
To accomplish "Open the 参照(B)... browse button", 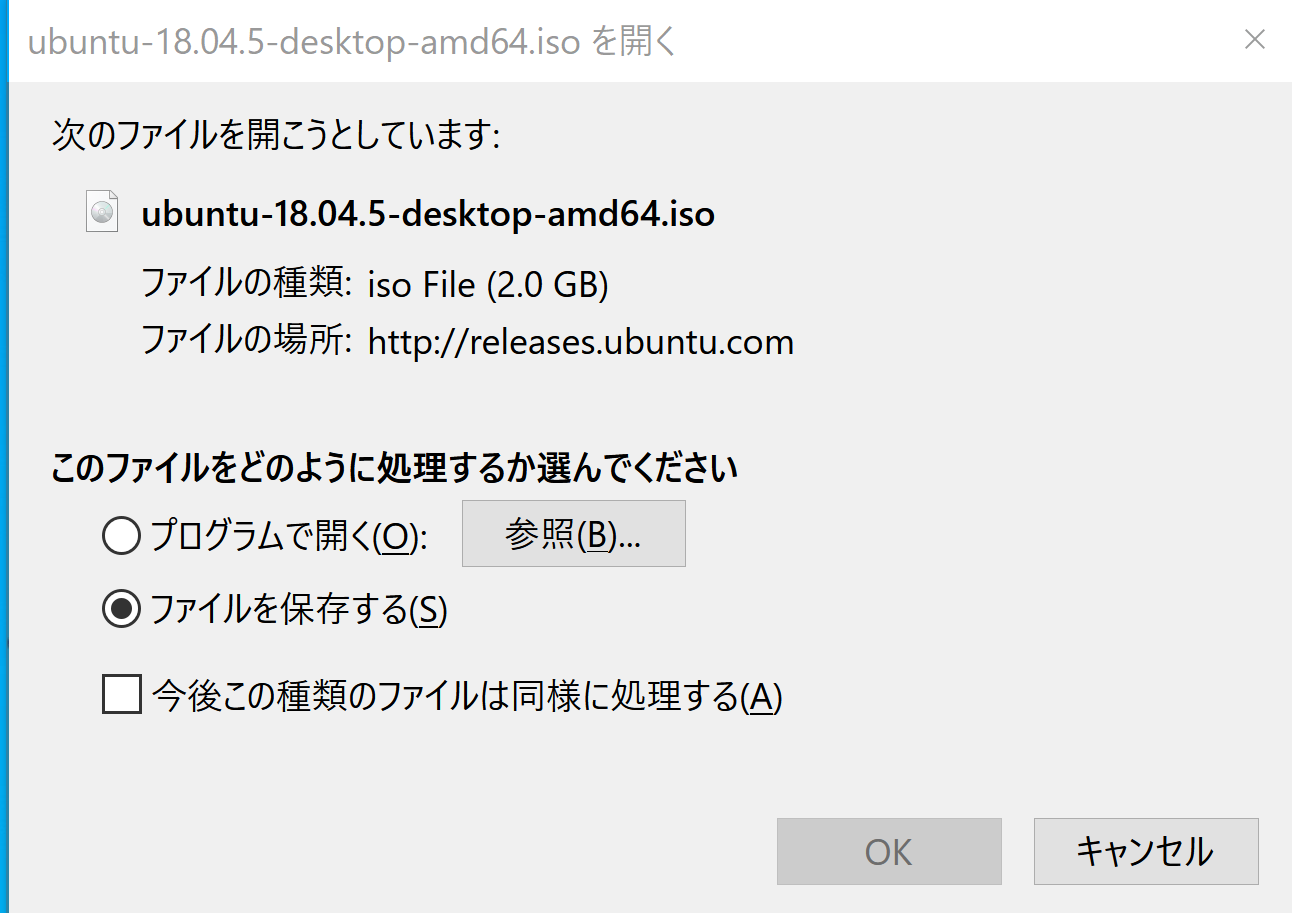I will (573, 534).
